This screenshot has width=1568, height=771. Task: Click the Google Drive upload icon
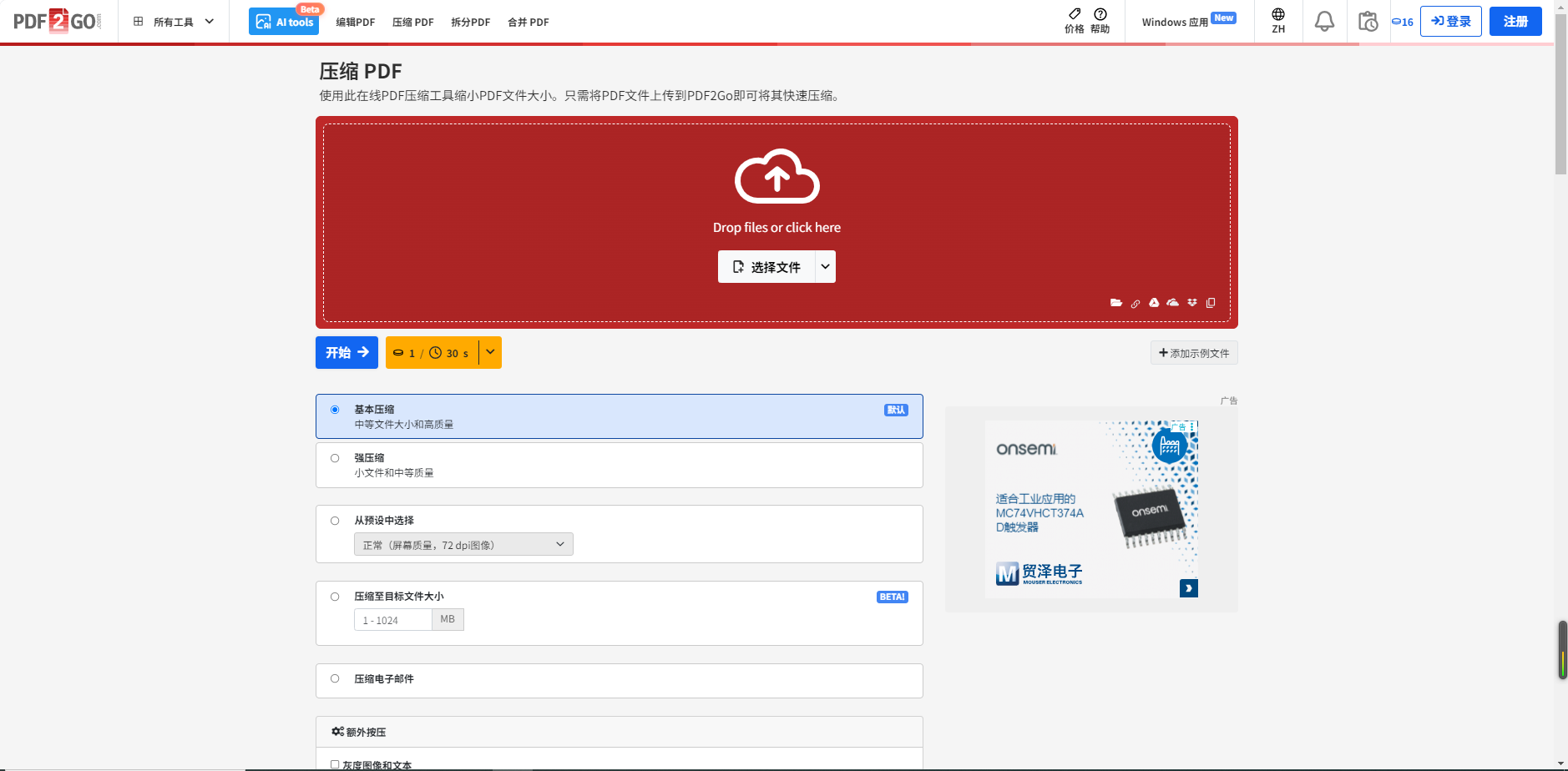[x=1154, y=303]
